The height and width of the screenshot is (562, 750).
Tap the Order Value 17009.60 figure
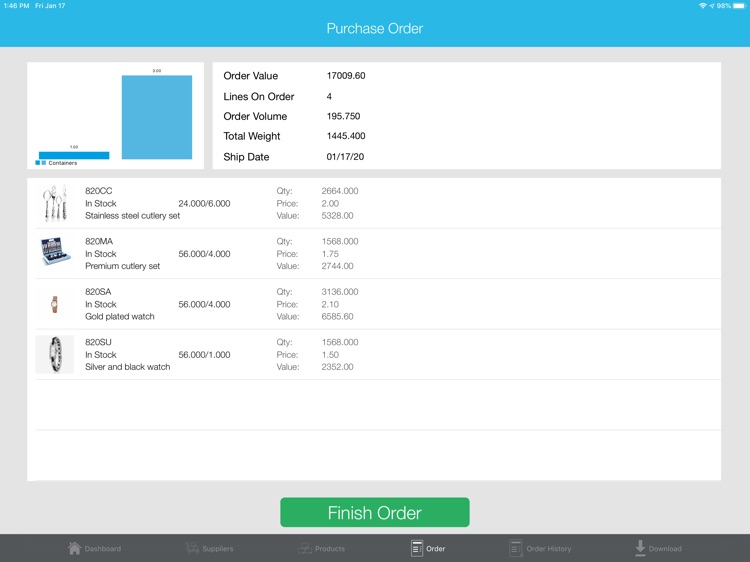346,76
